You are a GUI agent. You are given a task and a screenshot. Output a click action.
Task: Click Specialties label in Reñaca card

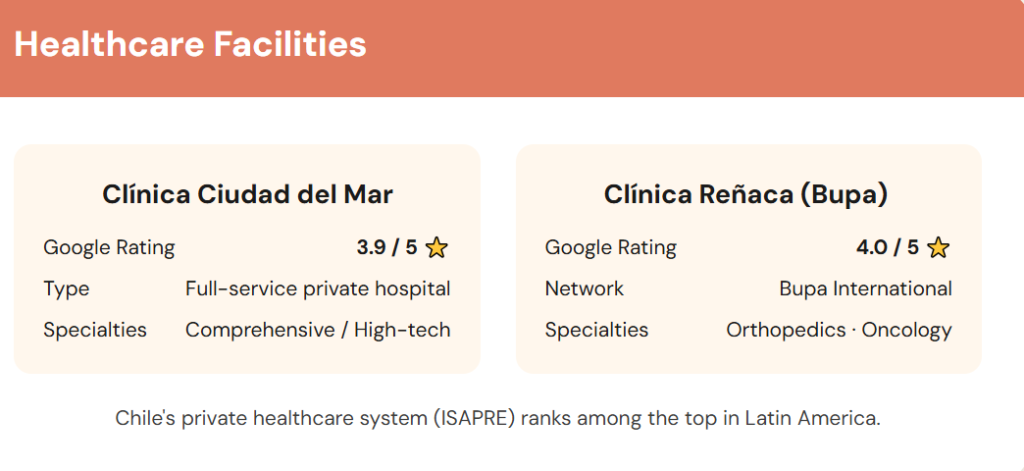(x=596, y=330)
